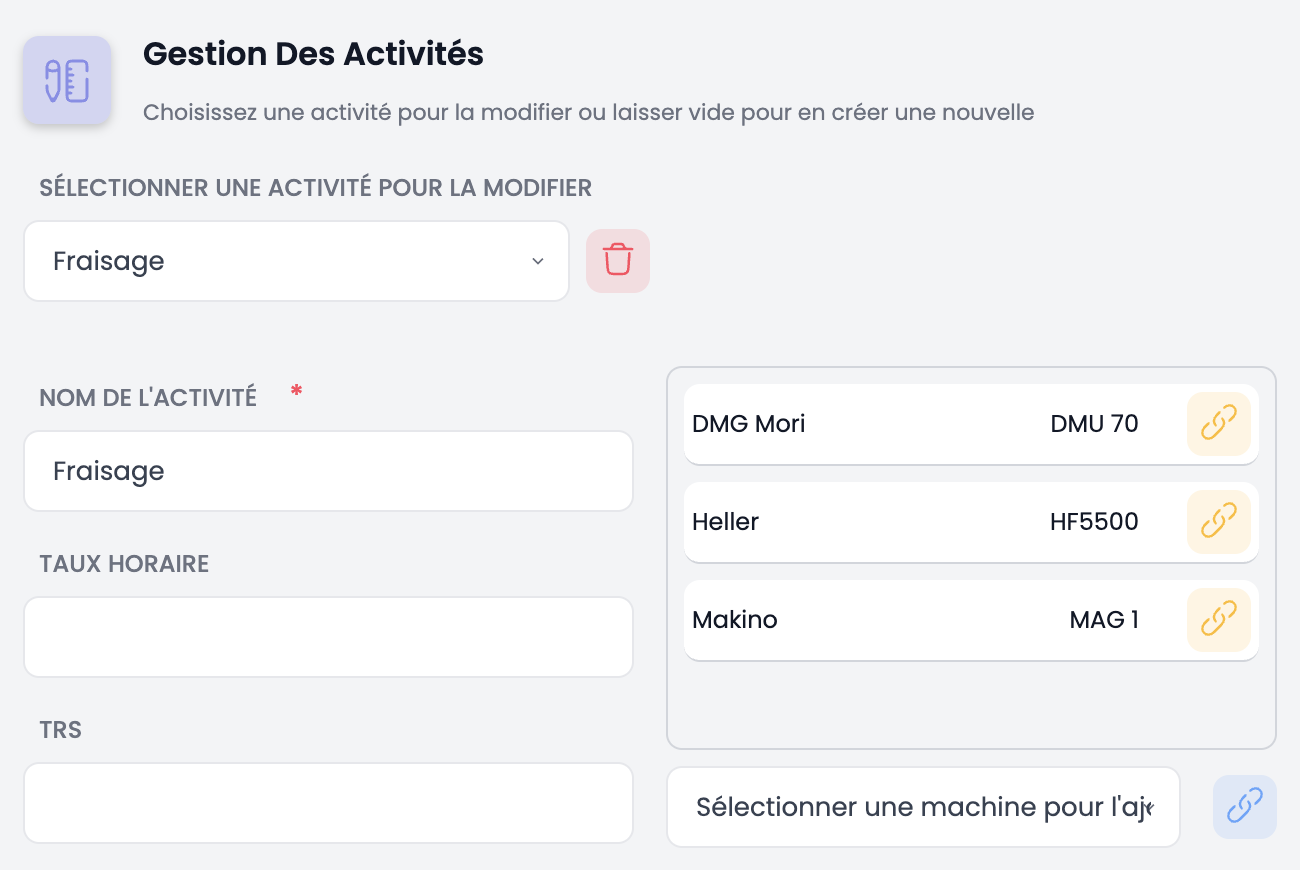This screenshot has width=1300, height=870.
Task: Click the red asterisk beside Nom de l'activité
Action: 296,392
